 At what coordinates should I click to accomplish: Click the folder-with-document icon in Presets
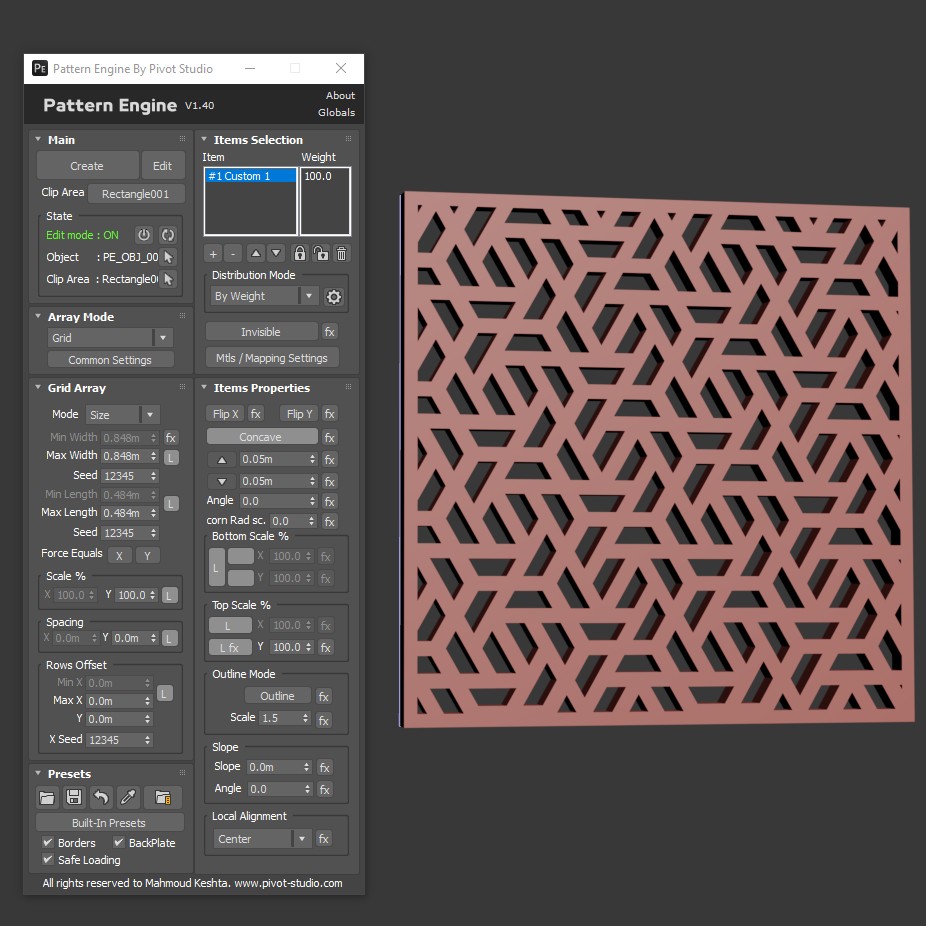[x=163, y=798]
